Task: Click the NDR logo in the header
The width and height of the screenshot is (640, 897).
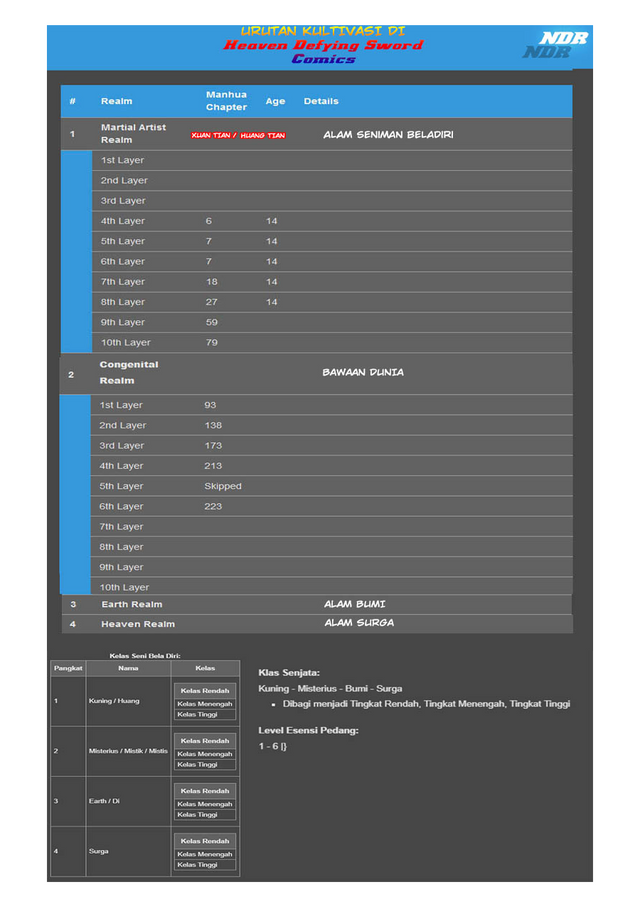Action: click(555, 45)
